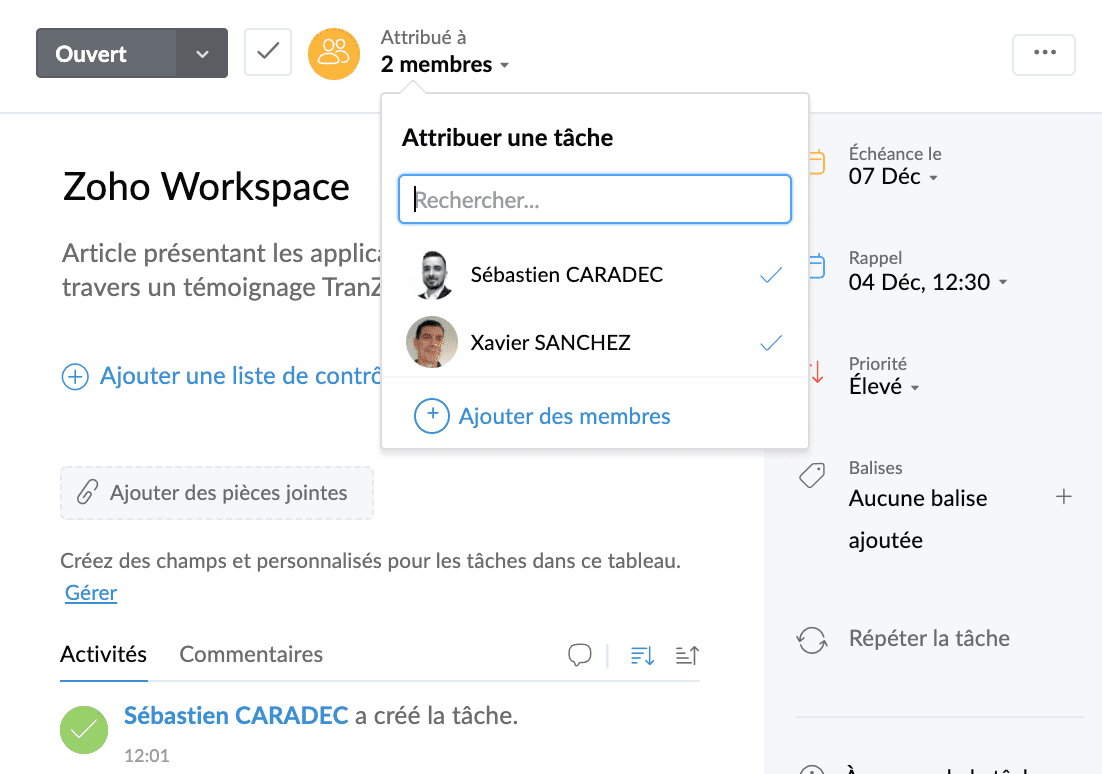Click the green task-created checkmark icon
The width and height of the screenshot is (1102, 774).
pyautogui.click(x=84, y=730)
